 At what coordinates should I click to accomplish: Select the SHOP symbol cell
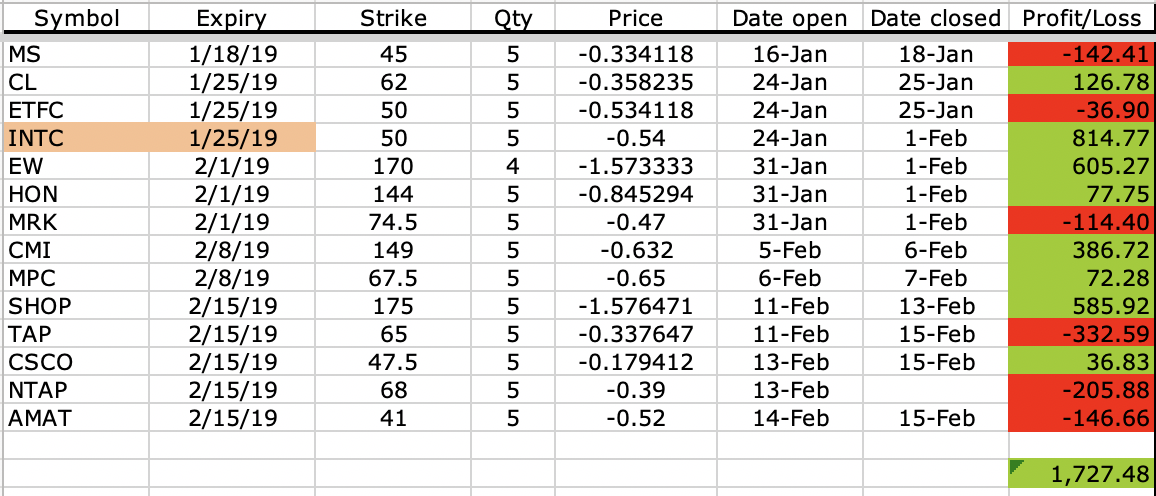(76, 306)
